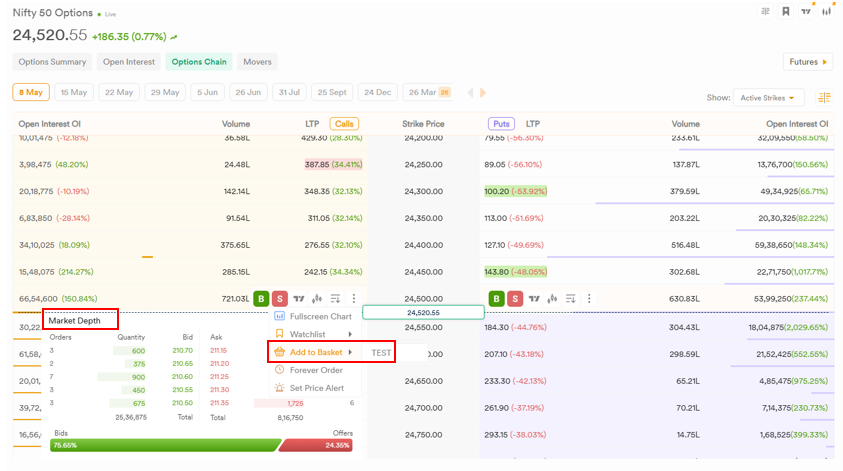Click red Sell button on 24,500 put side

[x=515, y=298]
